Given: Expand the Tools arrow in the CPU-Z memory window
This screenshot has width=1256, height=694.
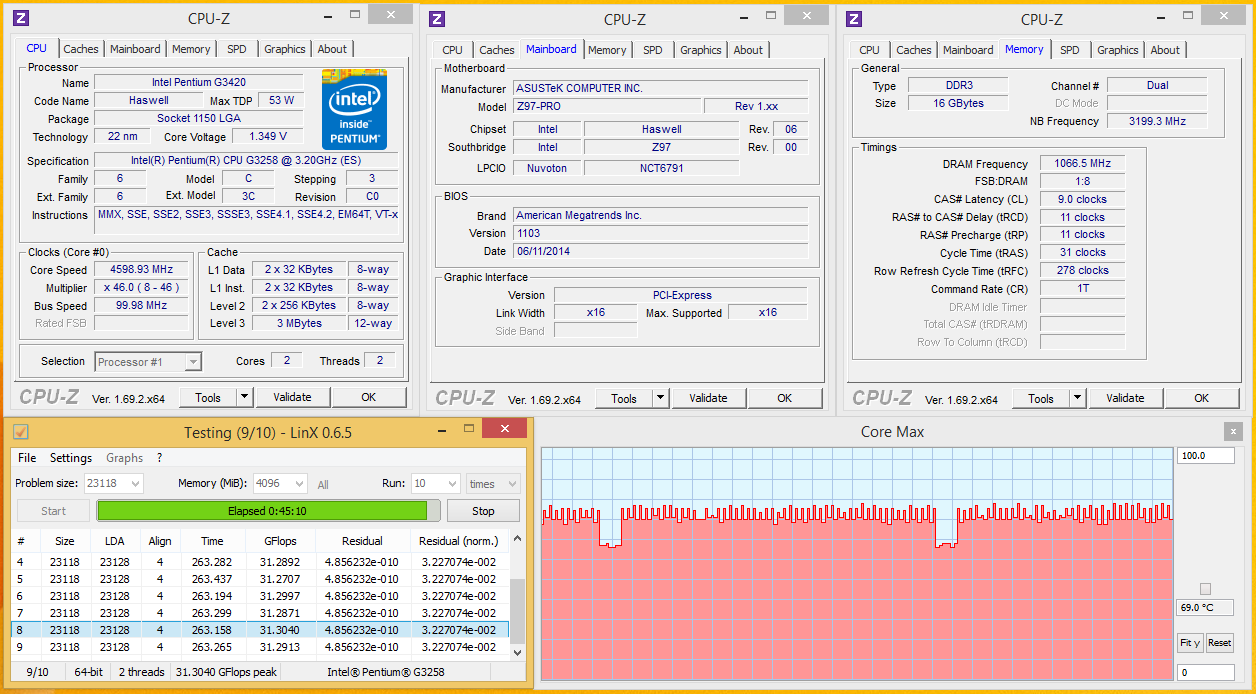Looking at the screenshot, I should [x=1077, y=398].
